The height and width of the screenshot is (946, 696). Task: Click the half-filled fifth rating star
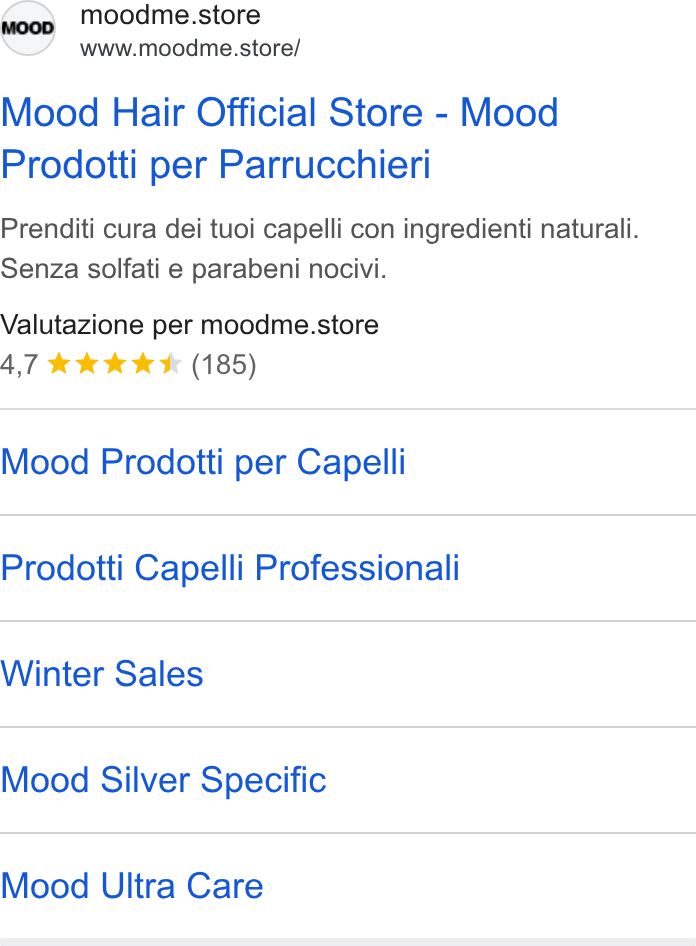(170, 364)
